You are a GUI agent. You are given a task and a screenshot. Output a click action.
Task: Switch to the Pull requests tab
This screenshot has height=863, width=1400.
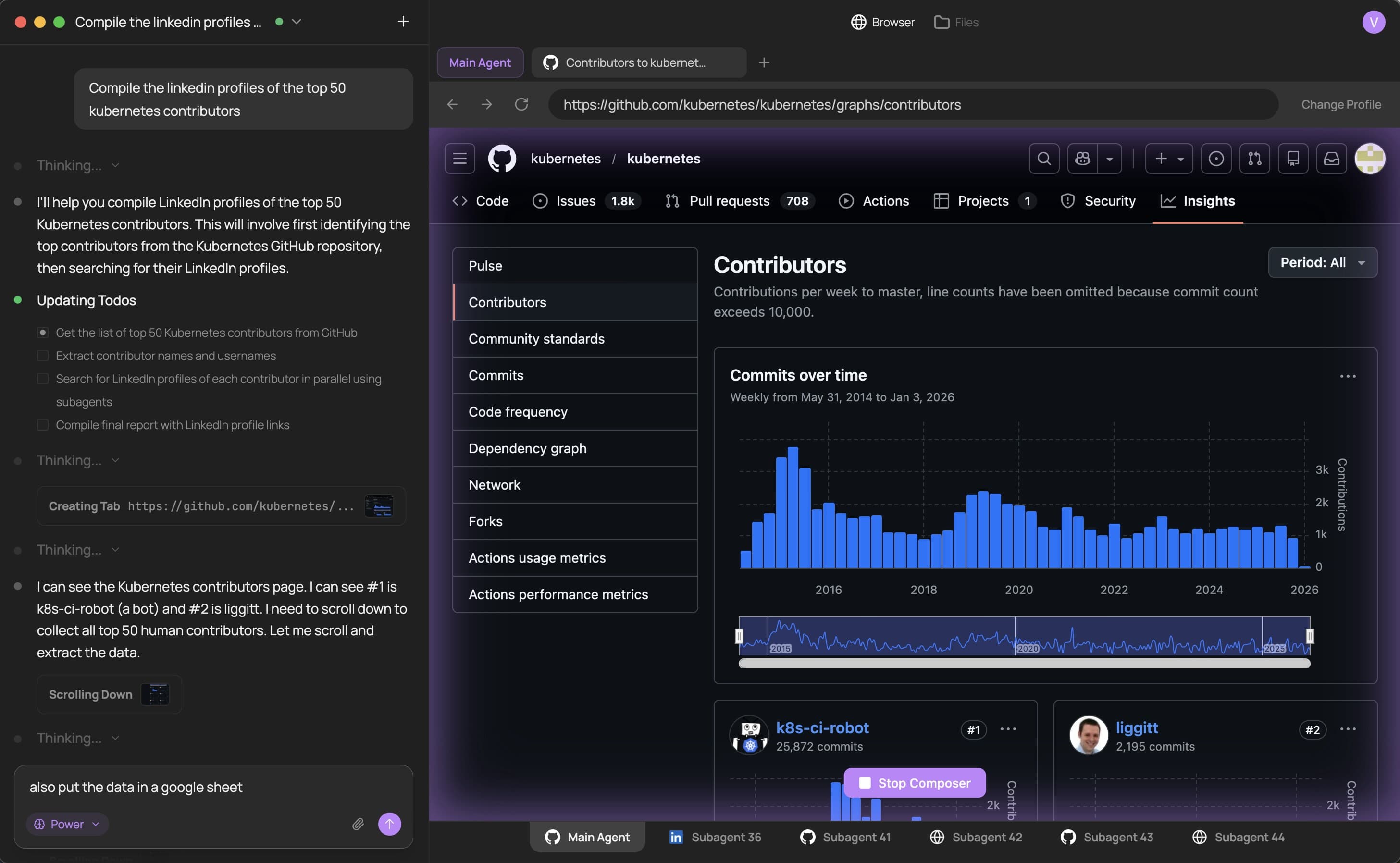tap(730, 201)
